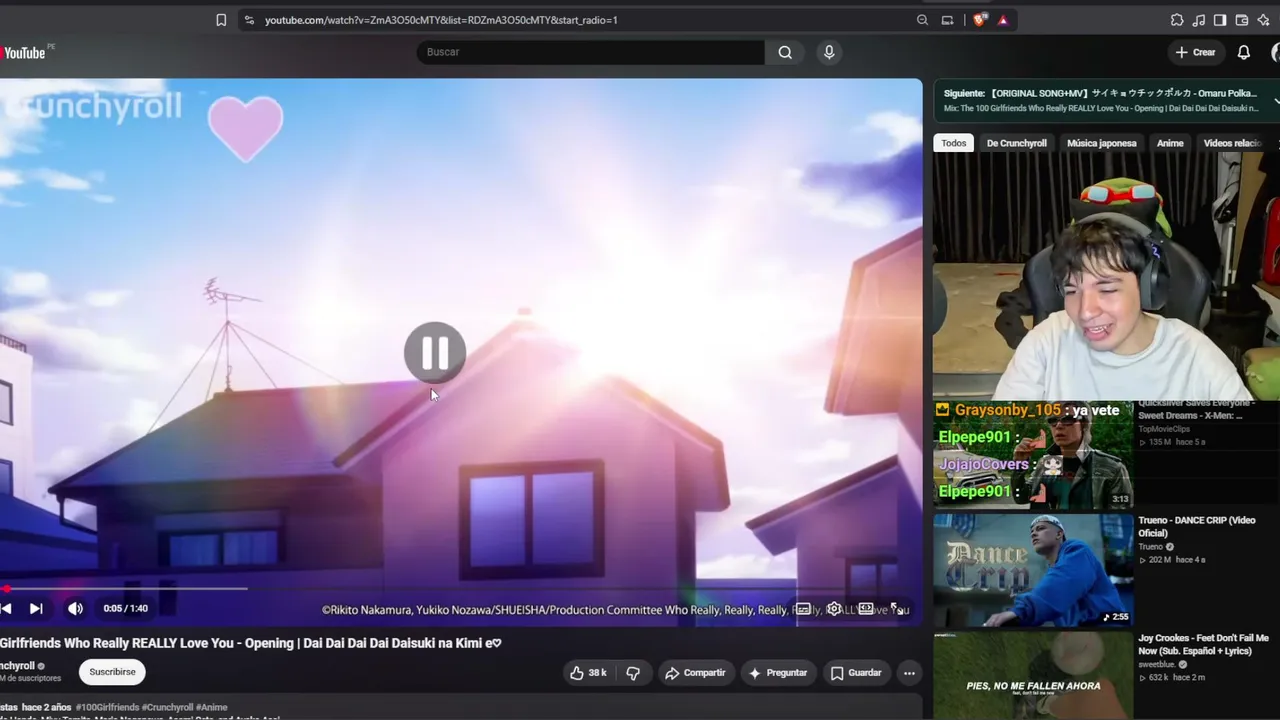This screenshot has height=720, width=1280.
Task: Click the Preguntar button
Action: point(777,673)
